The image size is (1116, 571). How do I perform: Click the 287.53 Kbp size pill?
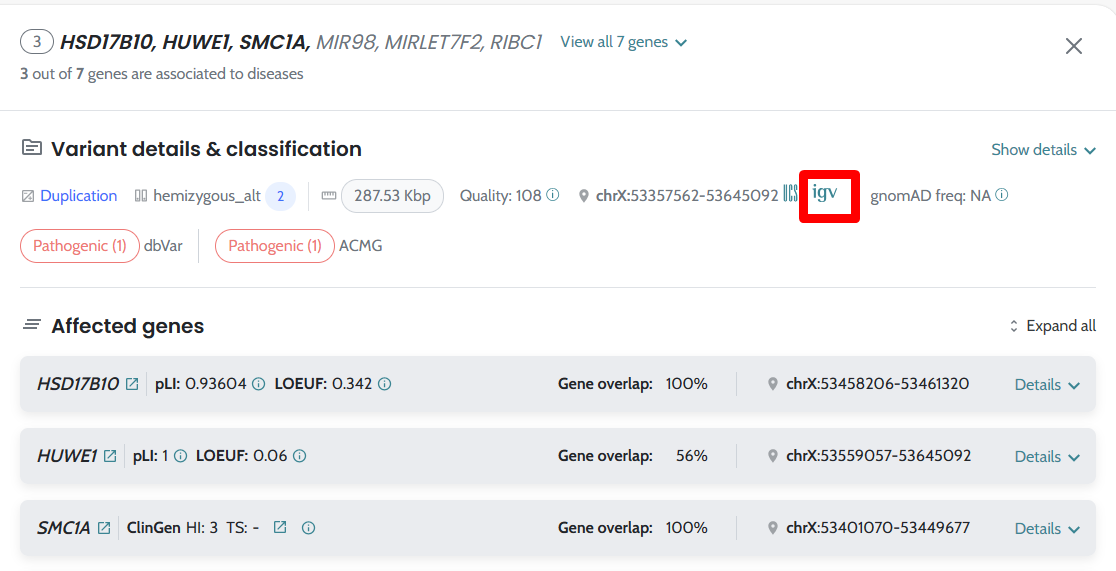tap(392, 196)
